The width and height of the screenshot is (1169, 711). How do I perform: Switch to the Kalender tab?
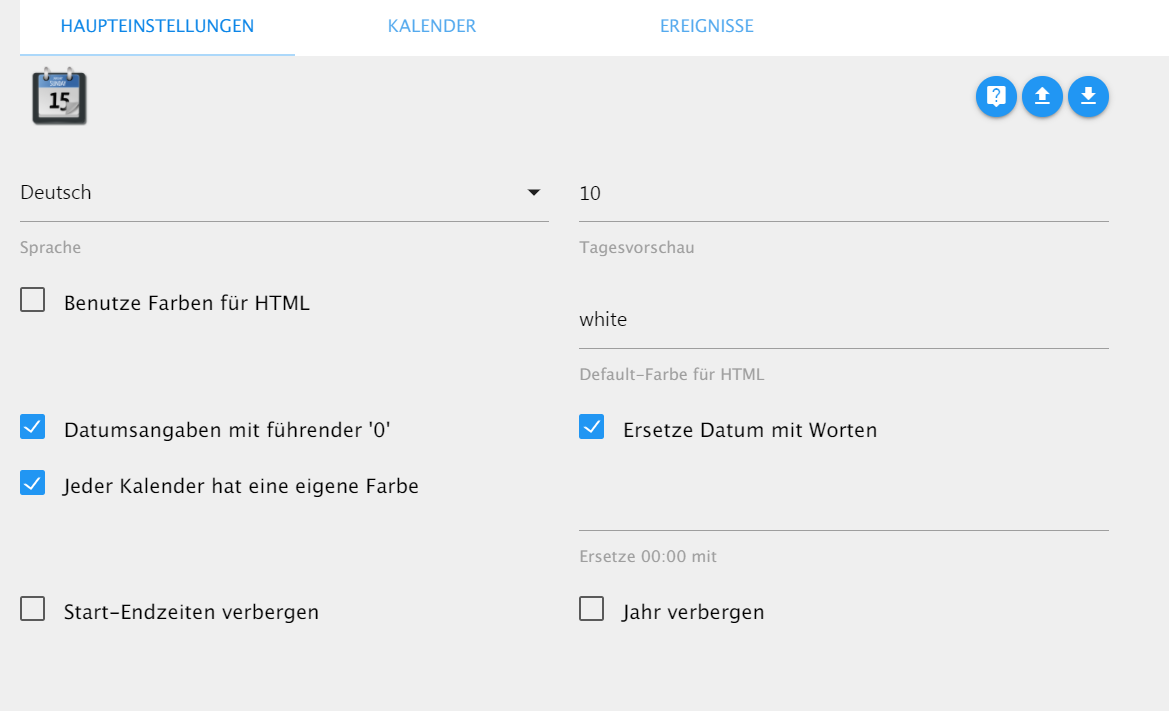[x=432, y=26]
